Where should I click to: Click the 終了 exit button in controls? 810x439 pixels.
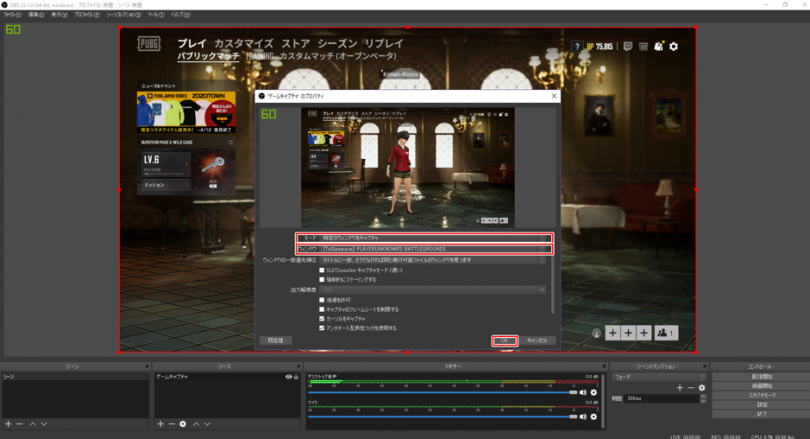[x=760, y=414]
